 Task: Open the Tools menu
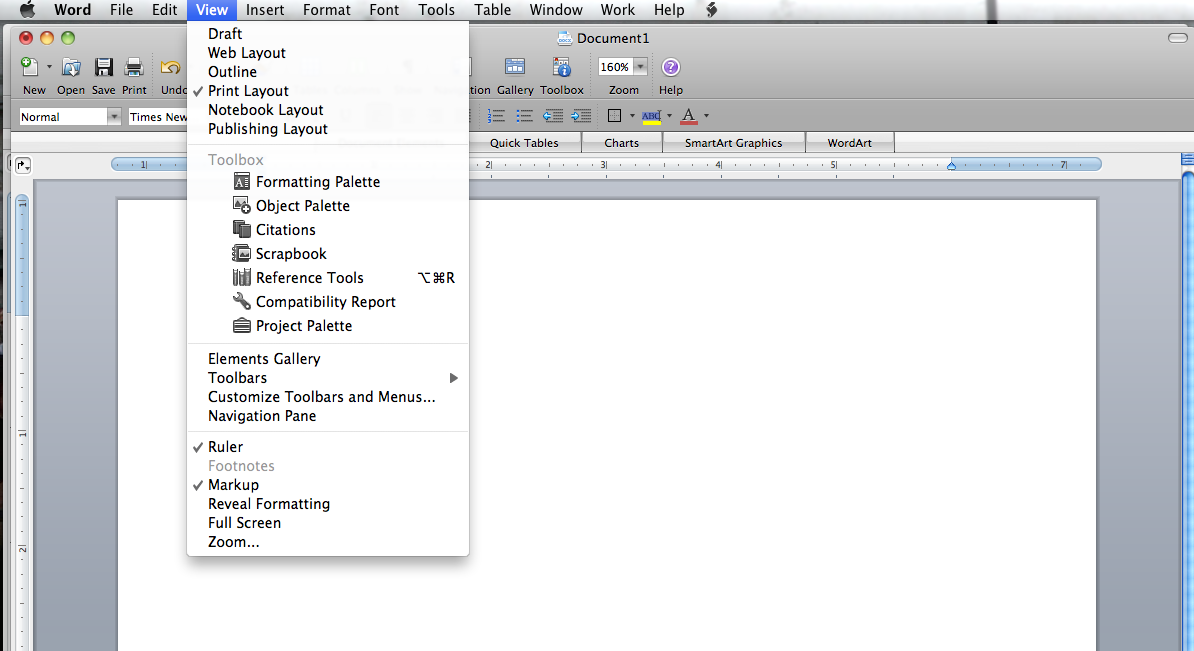tap(436, 10)
